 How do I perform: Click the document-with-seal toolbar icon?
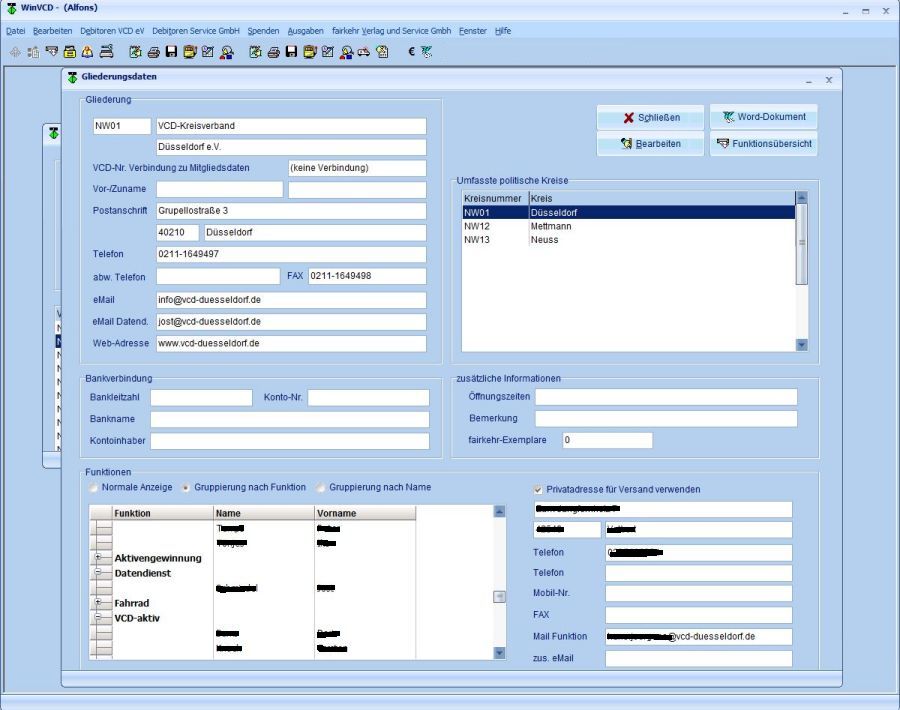tap(382, 52)
